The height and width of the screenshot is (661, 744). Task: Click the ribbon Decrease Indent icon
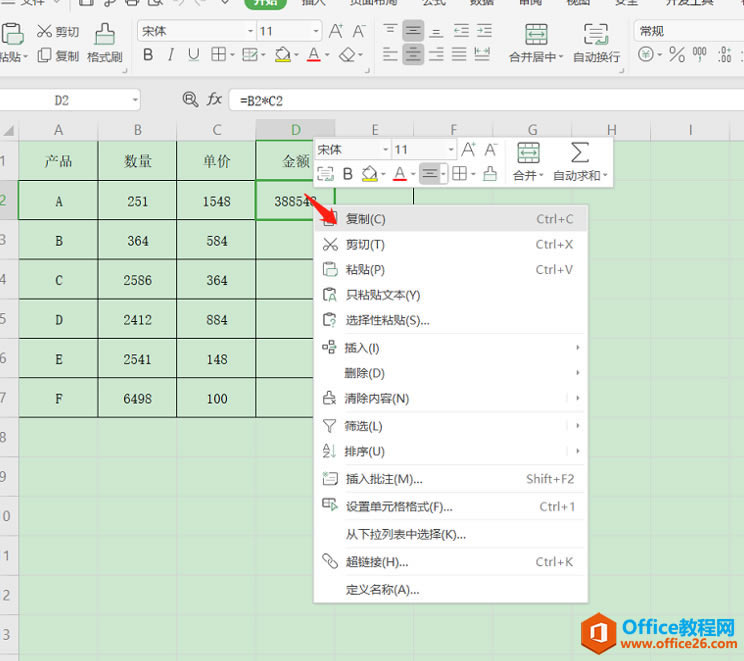point(461,31)
